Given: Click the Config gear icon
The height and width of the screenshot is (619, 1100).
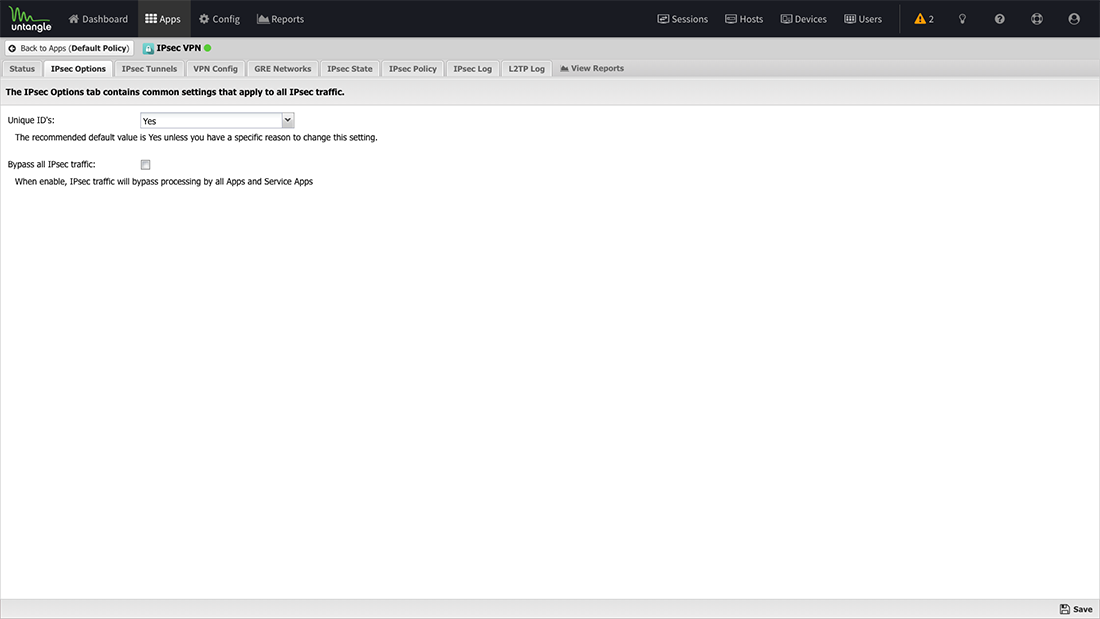Looking at the screenshot, I should (204, 19).
